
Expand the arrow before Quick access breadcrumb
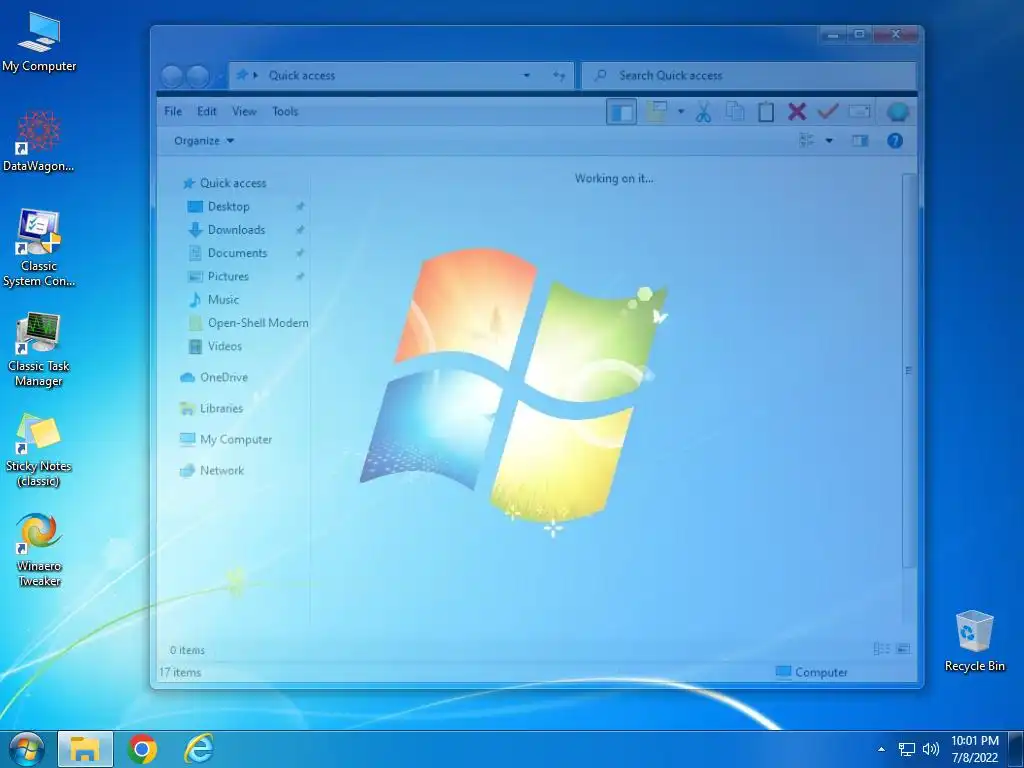pyautogui.click(x=255, y=76)
